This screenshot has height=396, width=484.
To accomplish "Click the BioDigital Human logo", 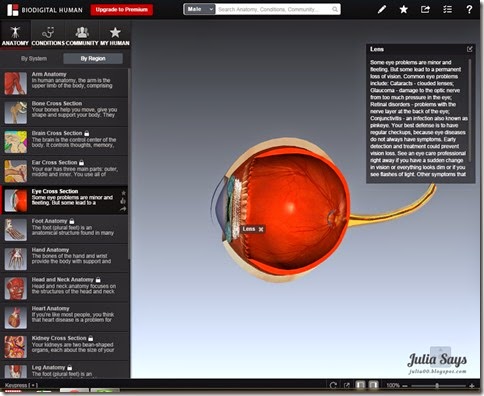I will coord(45,10).
